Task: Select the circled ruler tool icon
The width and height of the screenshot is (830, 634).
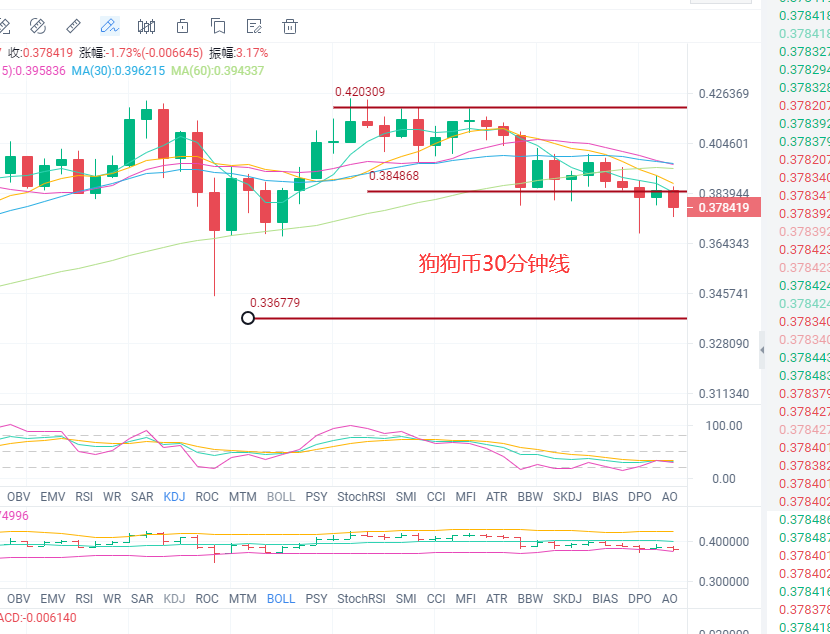Action: coord(37,26)
